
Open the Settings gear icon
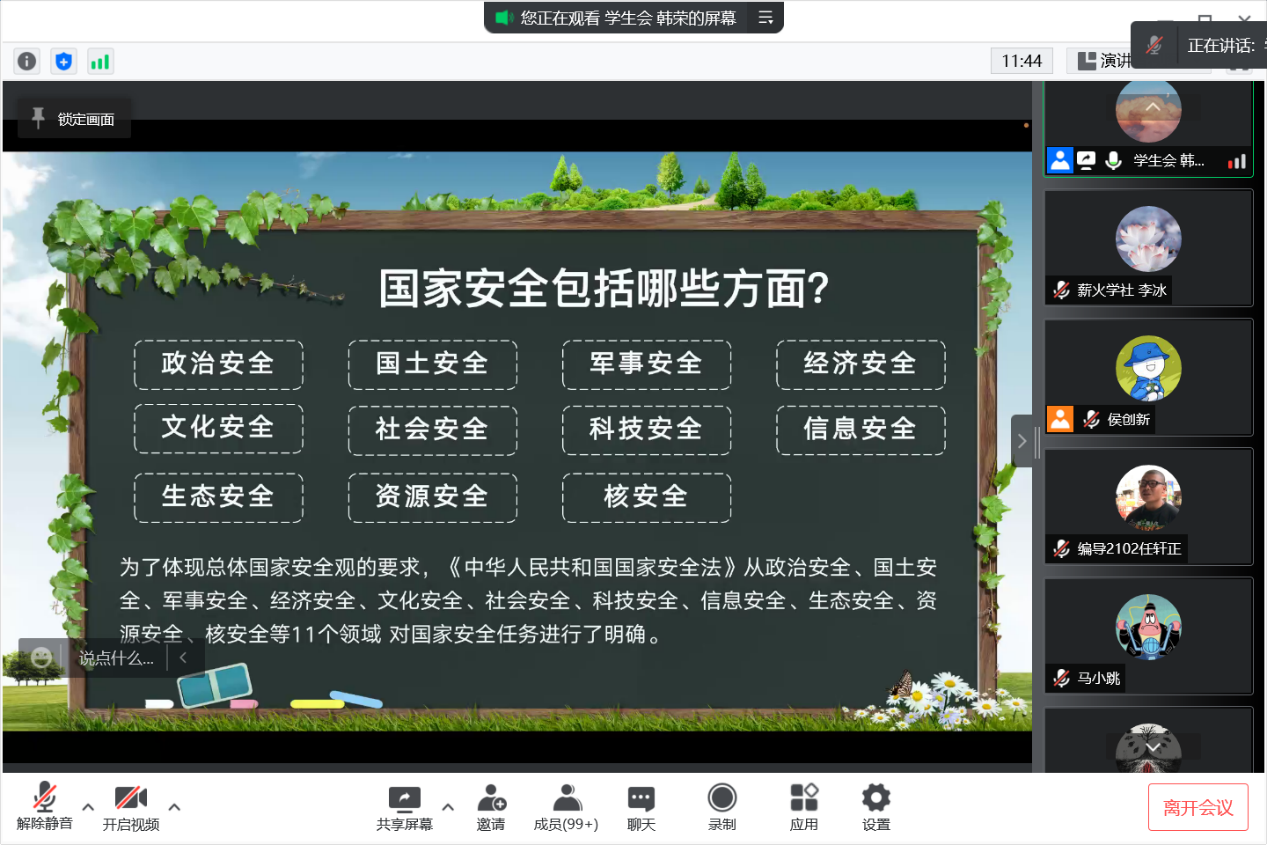876,807
